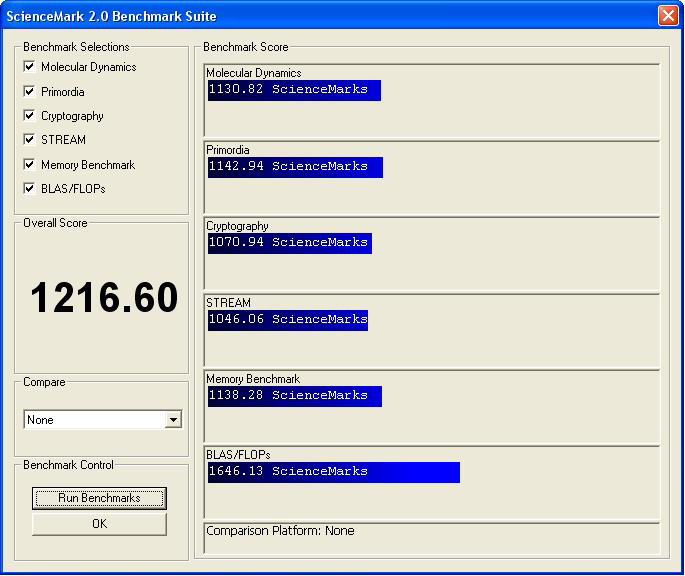This screenshot has height=576, width=685.
Task: Click the Comparison Platform: None text
Action: click(280, 531)
